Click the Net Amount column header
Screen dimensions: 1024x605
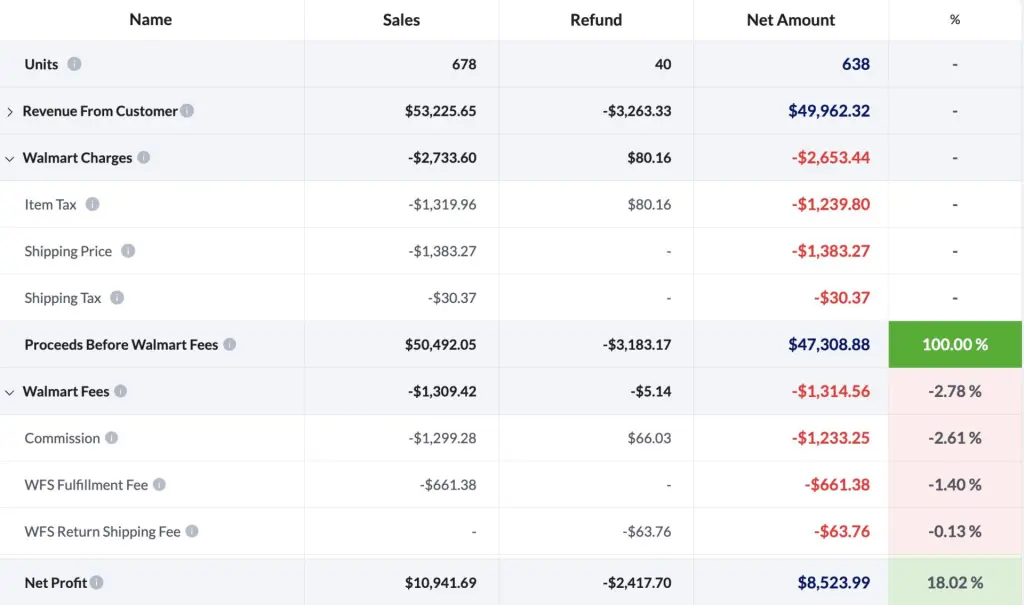pyautogui.click(x=791, y=20)
